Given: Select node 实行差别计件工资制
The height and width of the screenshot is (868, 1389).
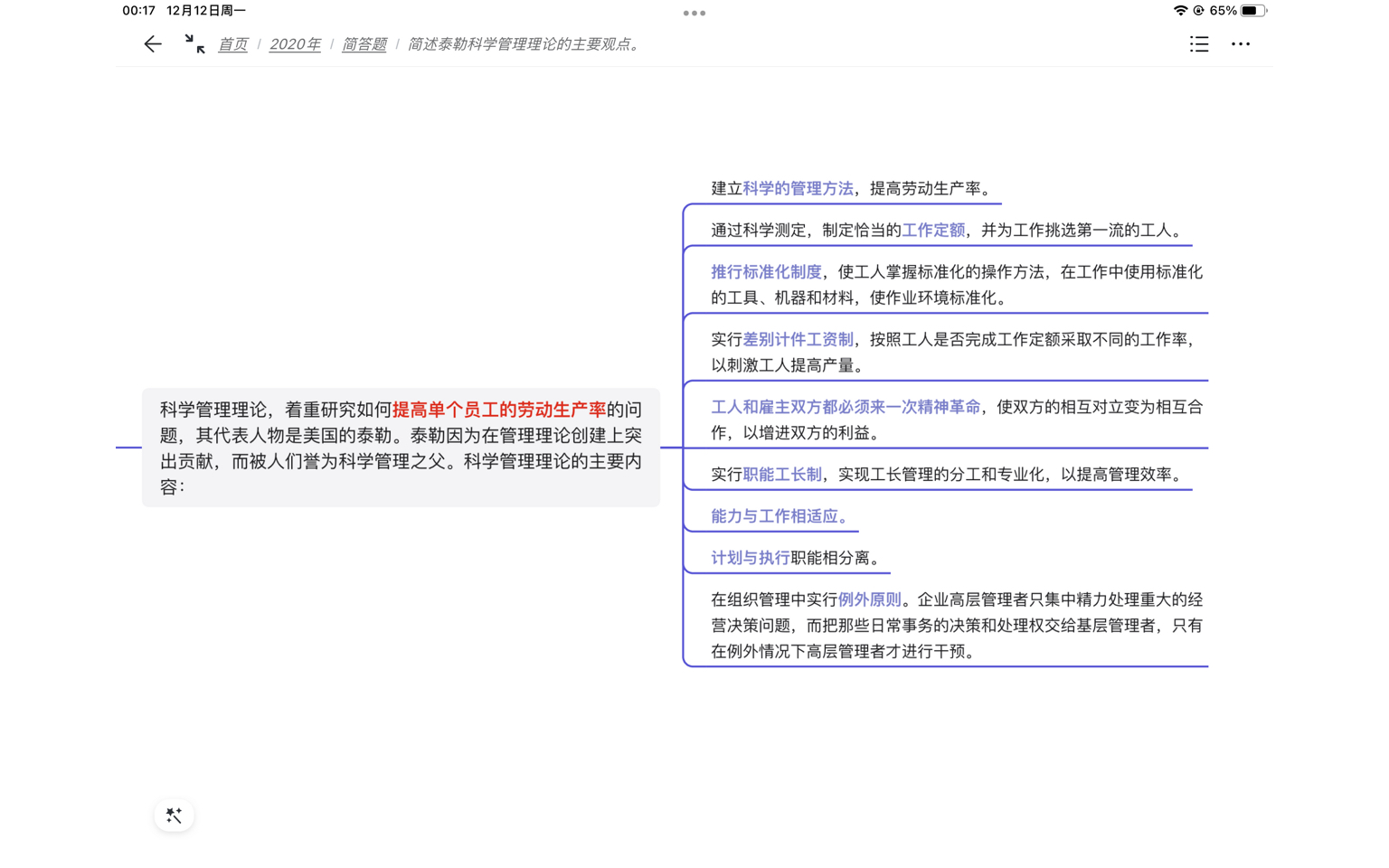Looking at the screenshot, I should (x=956, y=352).
